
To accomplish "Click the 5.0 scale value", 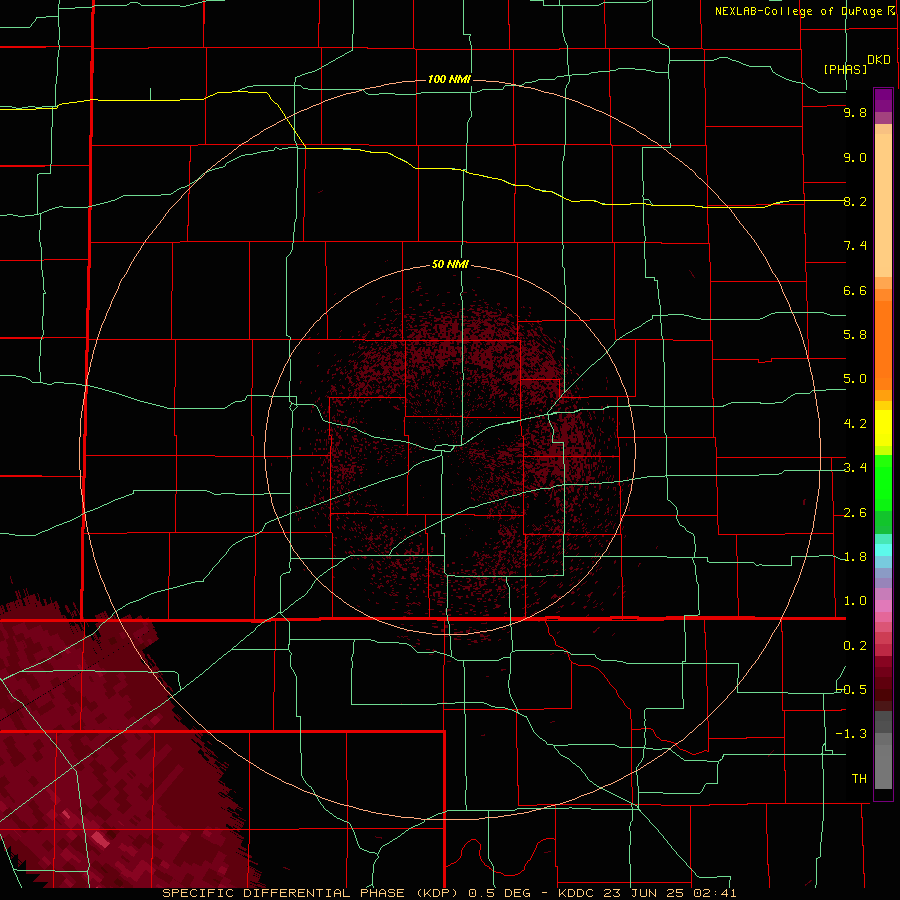I will (x=855, y=379).
